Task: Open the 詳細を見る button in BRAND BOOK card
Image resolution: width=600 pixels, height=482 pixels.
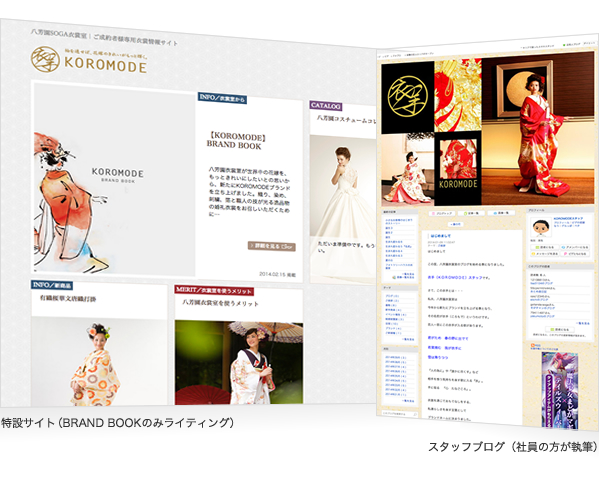Action: 272,246
